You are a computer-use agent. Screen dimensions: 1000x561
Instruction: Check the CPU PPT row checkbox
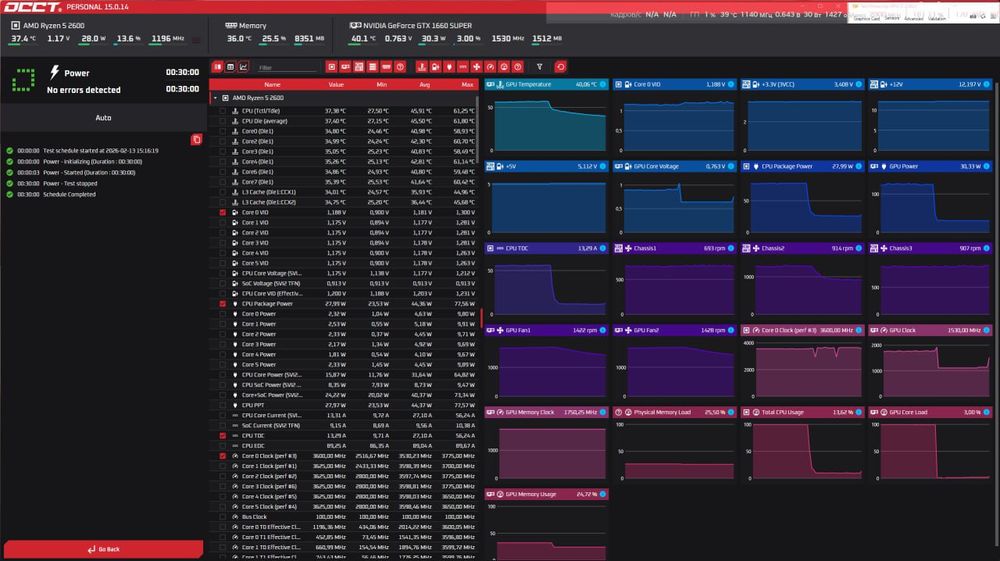click(x=223, y=405)
